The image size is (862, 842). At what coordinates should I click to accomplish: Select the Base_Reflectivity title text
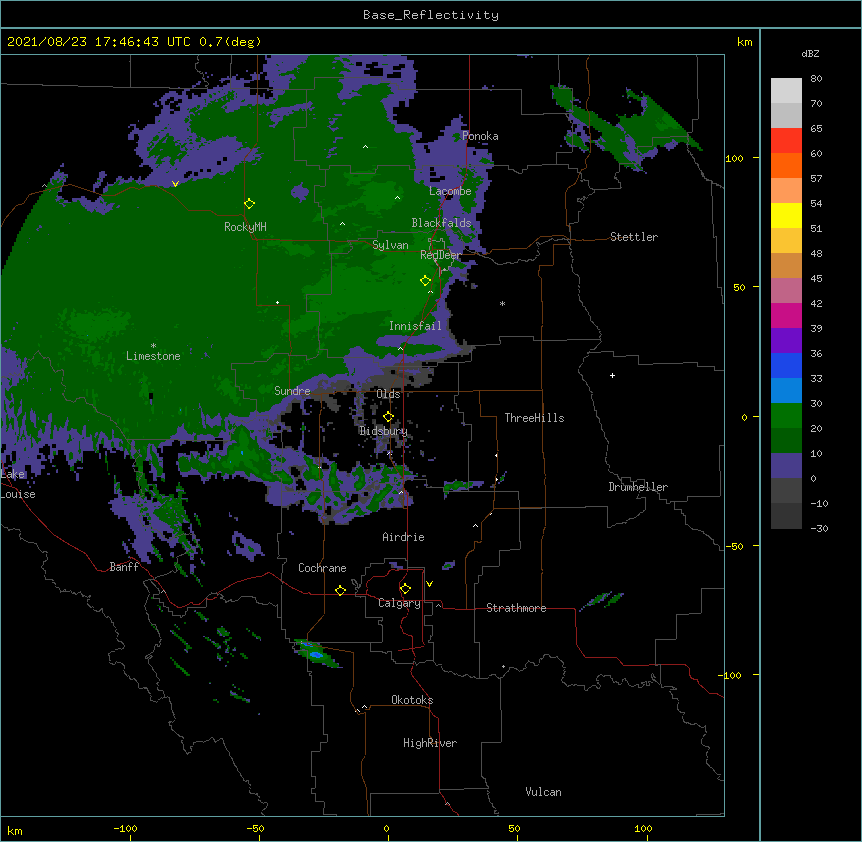431,15
